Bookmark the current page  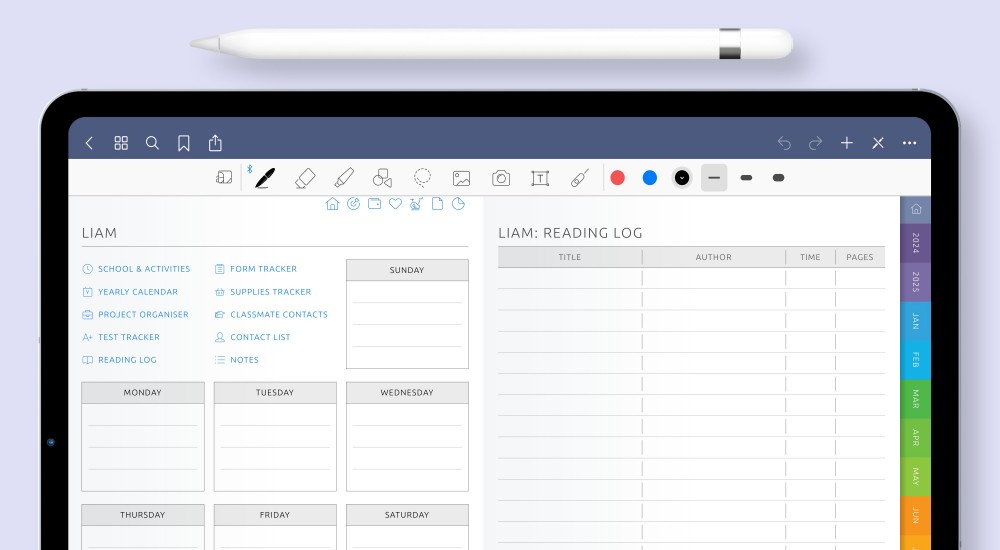click(x=184, y=143)
